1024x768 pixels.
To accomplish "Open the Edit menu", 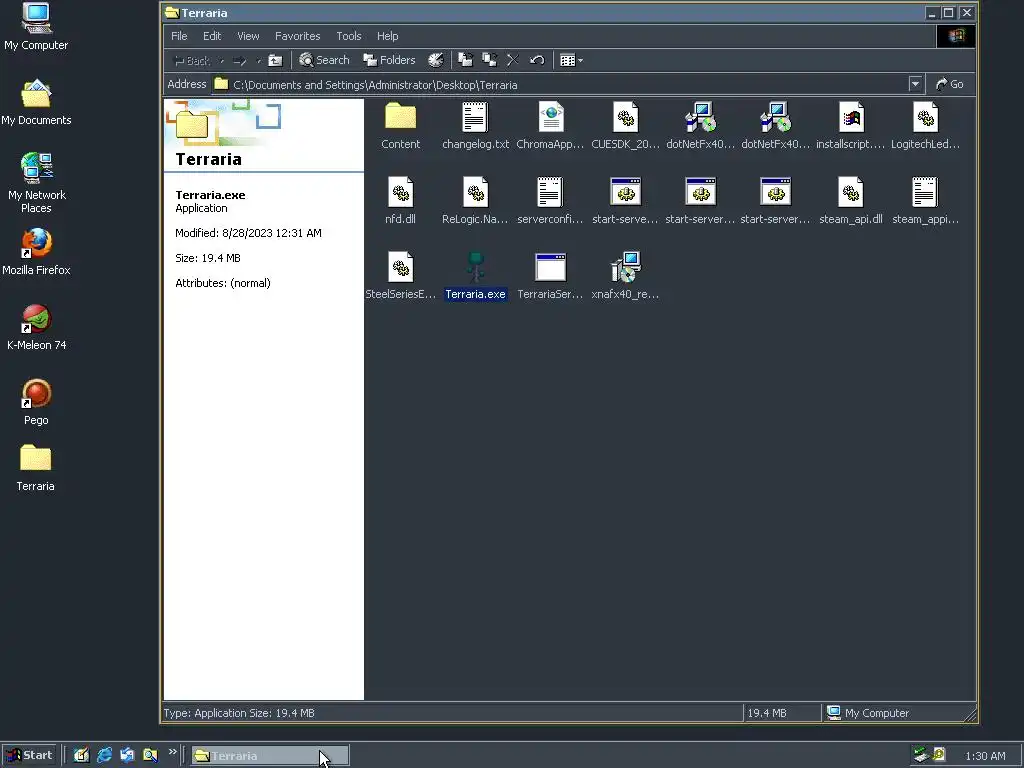I will click(212, 36).
